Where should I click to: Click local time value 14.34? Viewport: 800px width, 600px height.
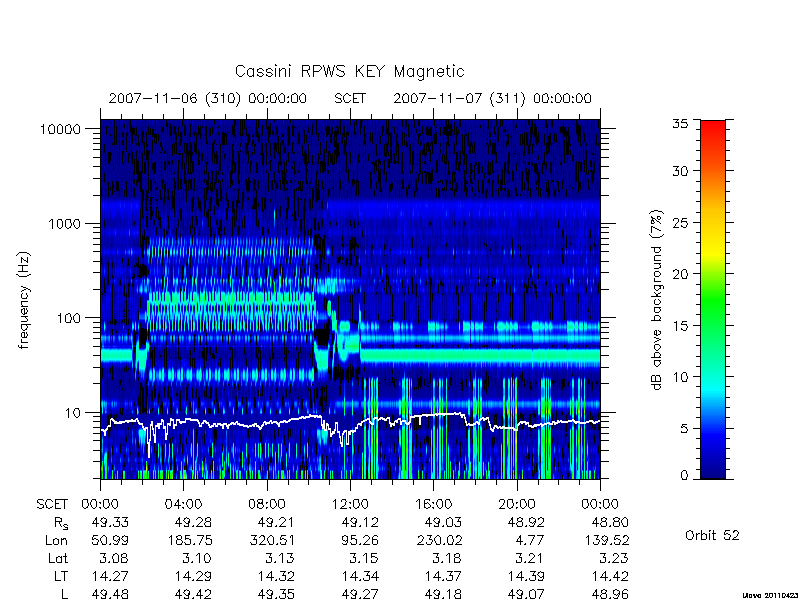point(360,577)
